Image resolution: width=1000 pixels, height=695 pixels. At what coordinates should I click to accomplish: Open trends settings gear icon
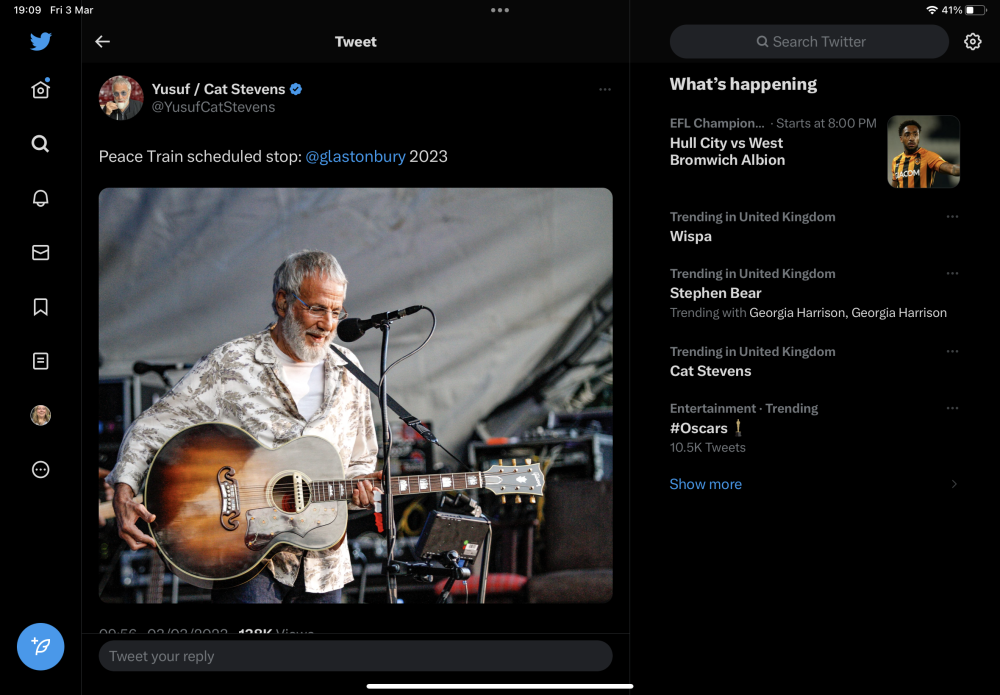click(973, 41)
